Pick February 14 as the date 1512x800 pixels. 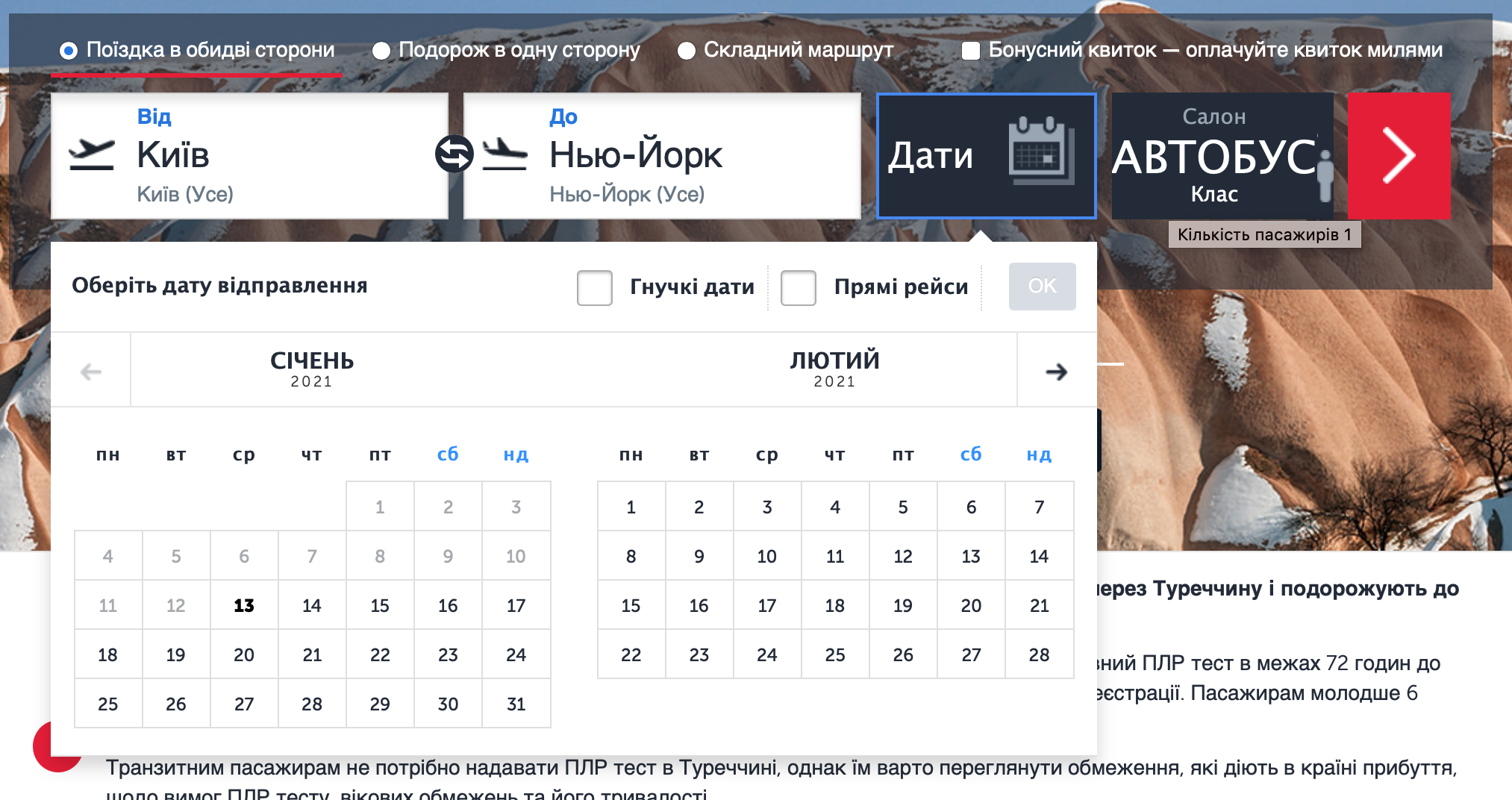pos(1039,557)
